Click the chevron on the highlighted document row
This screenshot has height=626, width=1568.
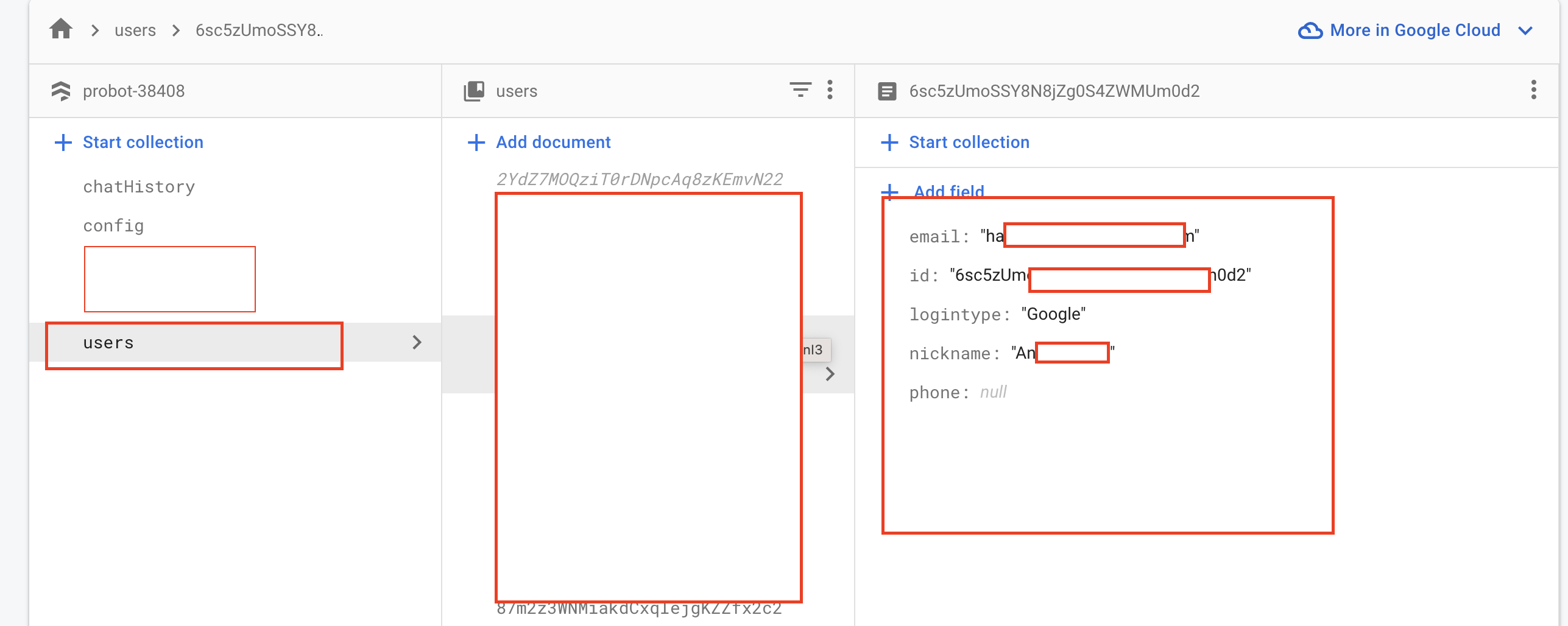point(830,374)
